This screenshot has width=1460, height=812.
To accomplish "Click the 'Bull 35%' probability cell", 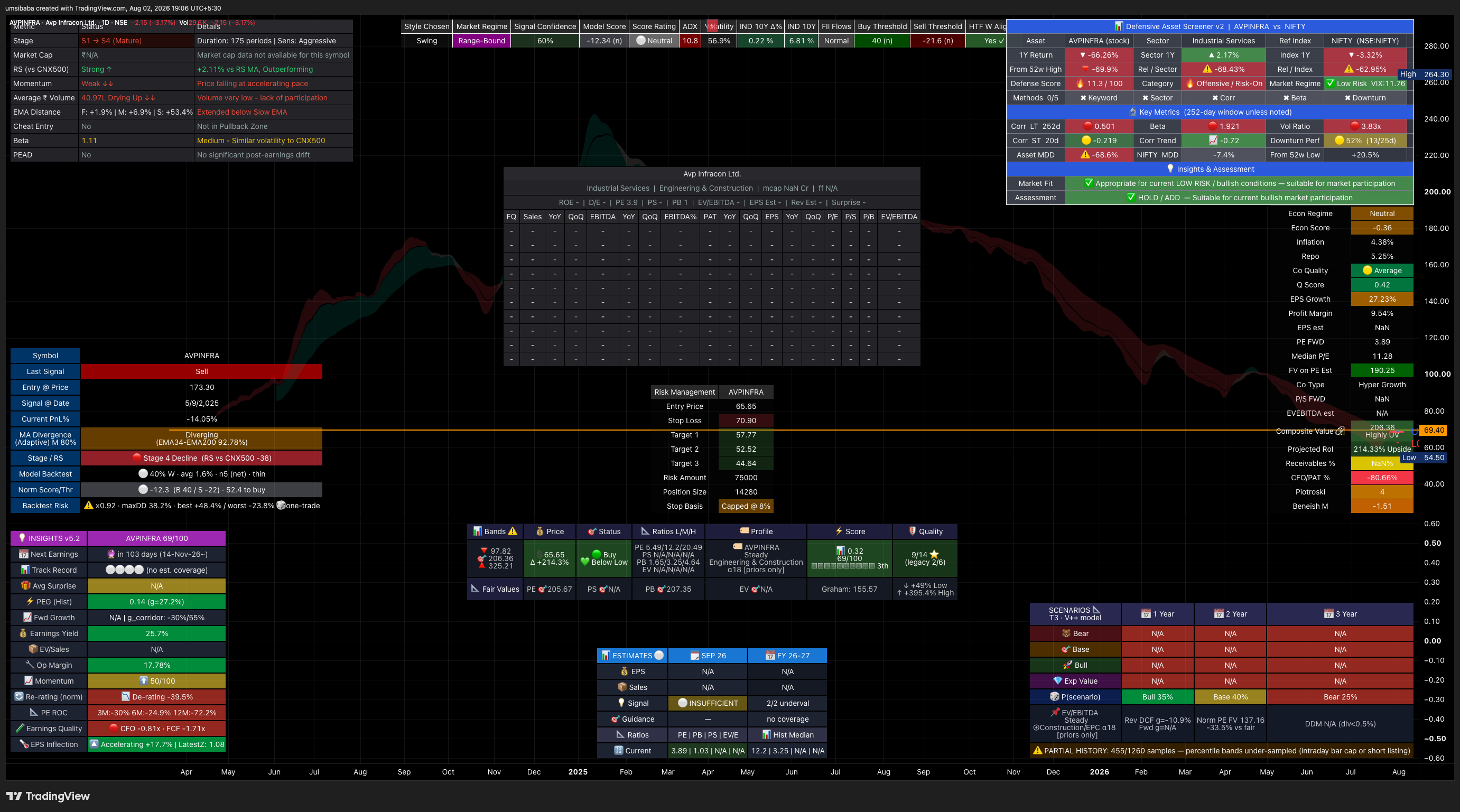I will click(1157, 696).
